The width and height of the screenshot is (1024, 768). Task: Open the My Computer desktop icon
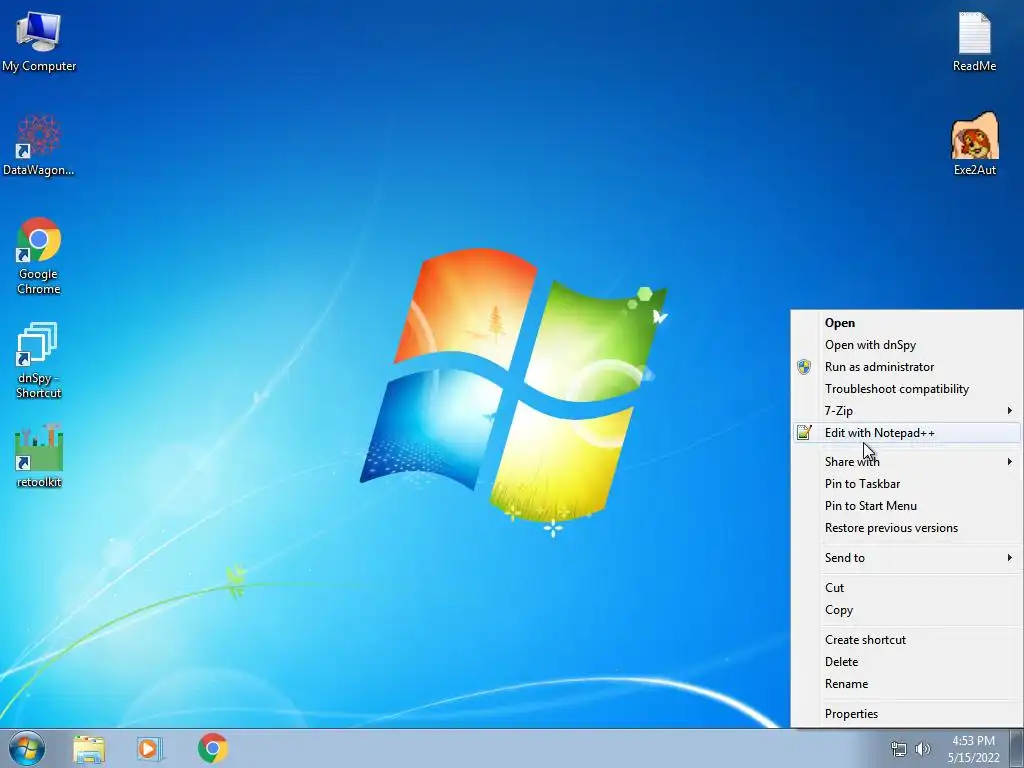tap(39, 41)
